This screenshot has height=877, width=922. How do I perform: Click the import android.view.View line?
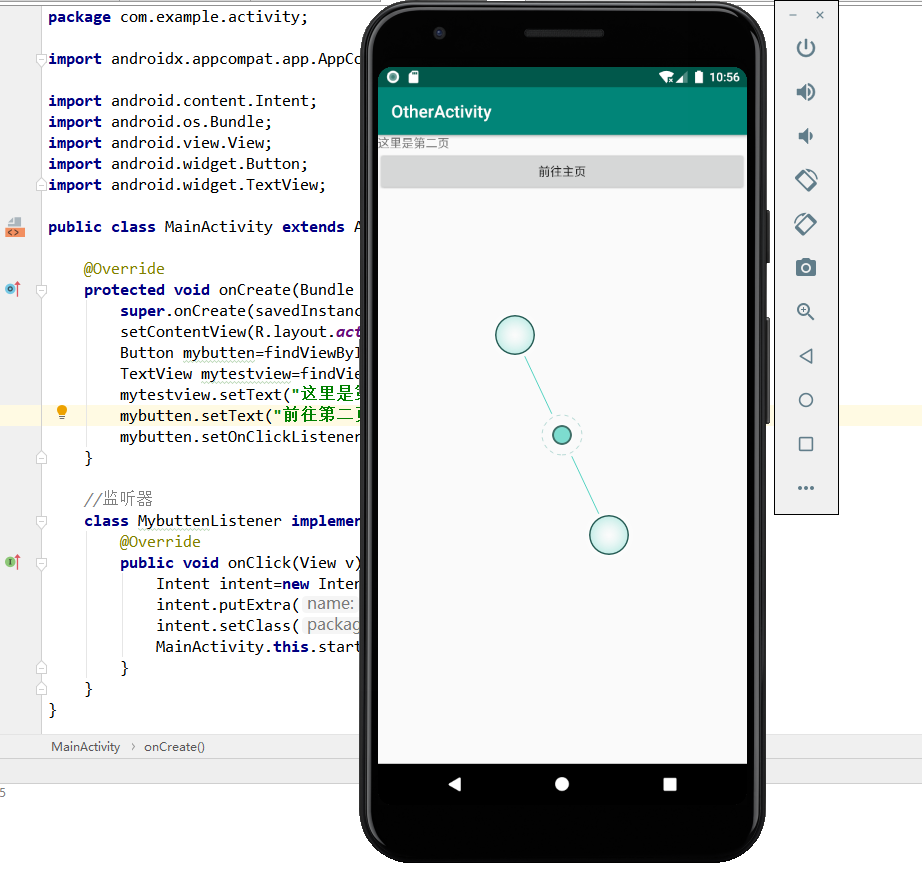[x=160, y=143]
